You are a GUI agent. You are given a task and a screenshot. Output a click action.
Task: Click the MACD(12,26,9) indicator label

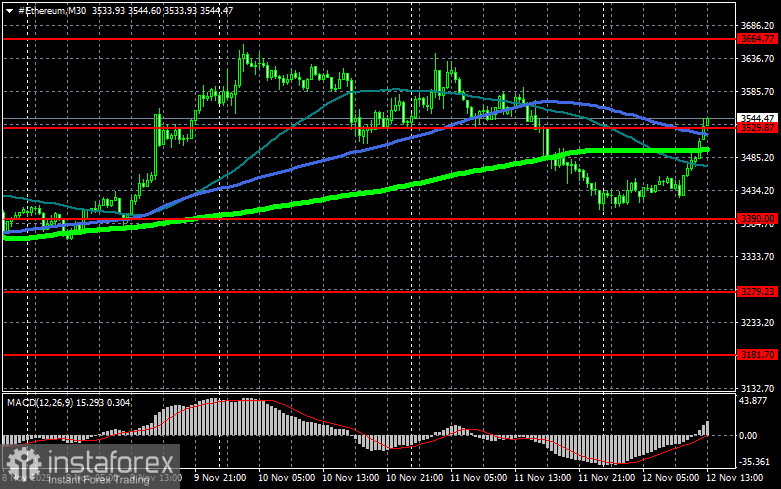(39, 402)
